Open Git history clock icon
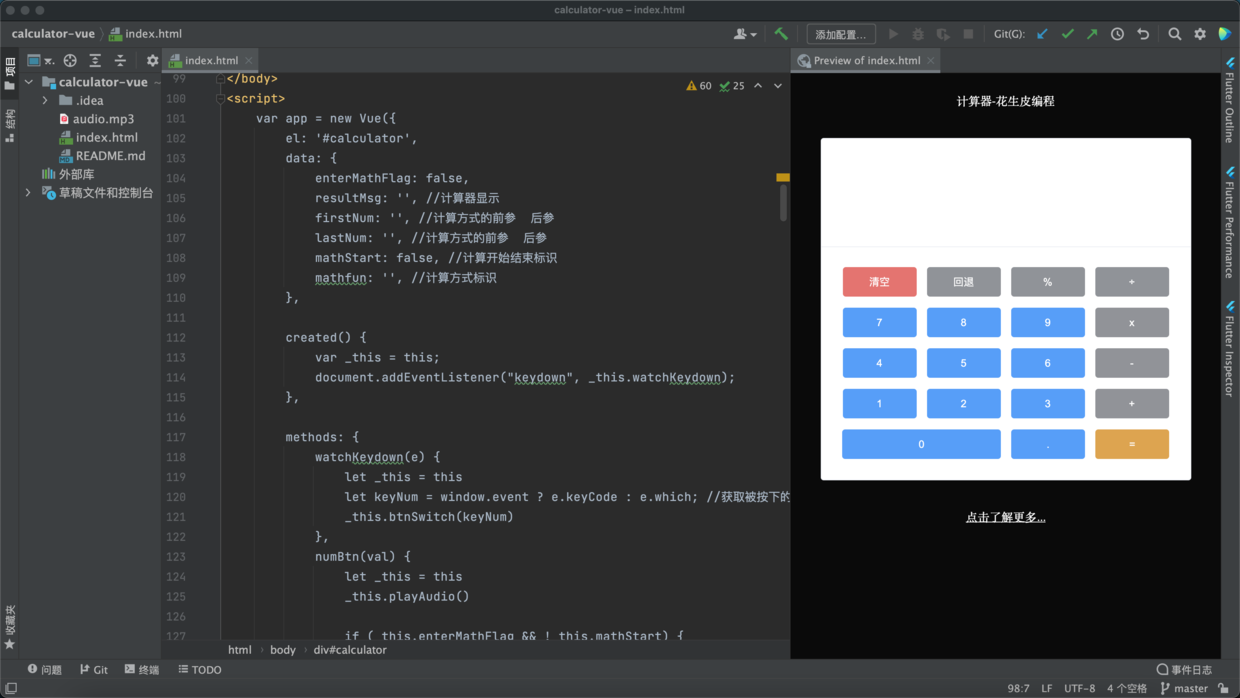 pos(1117,34)
